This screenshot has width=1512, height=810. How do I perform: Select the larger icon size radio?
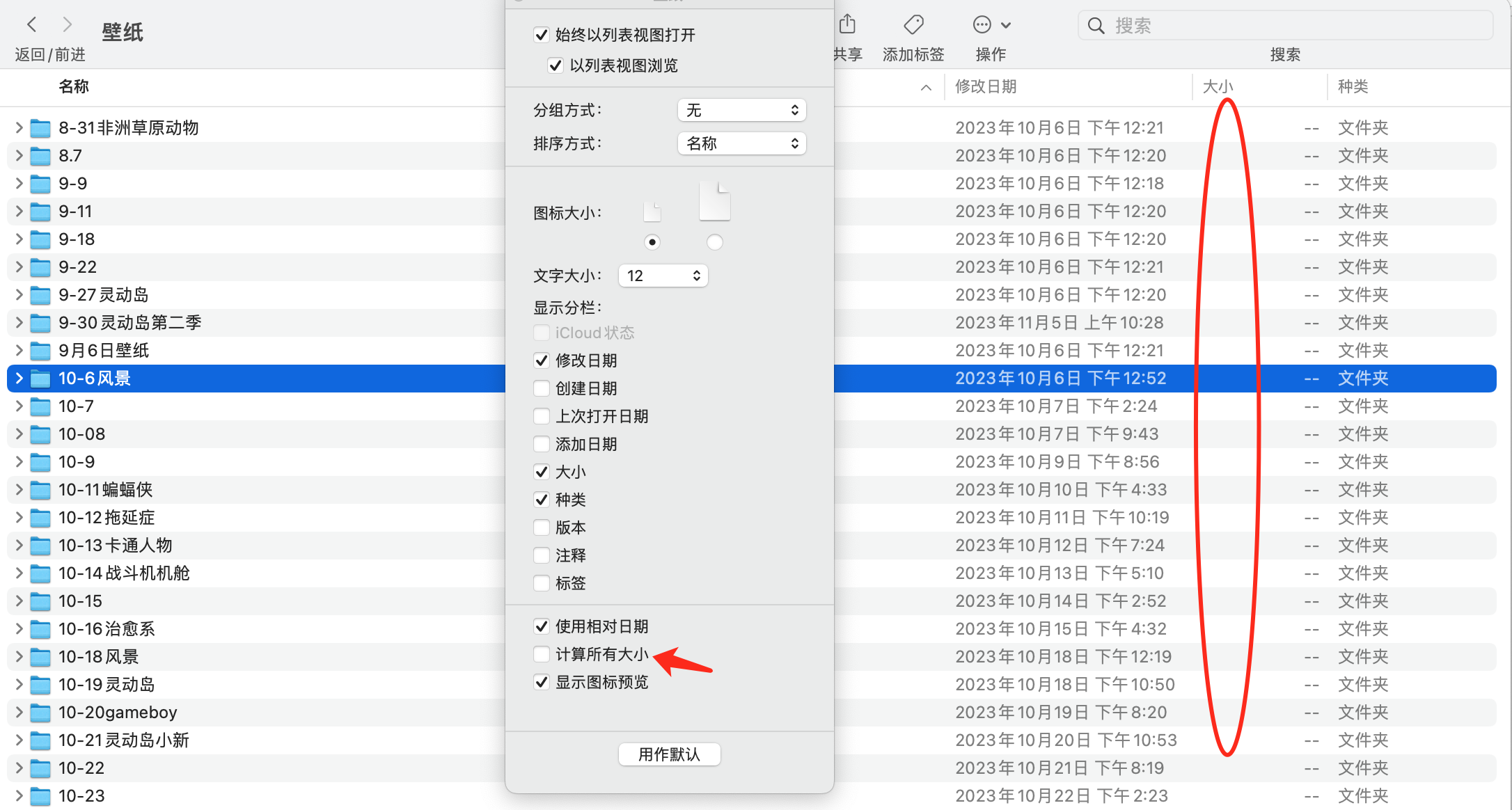714,242
